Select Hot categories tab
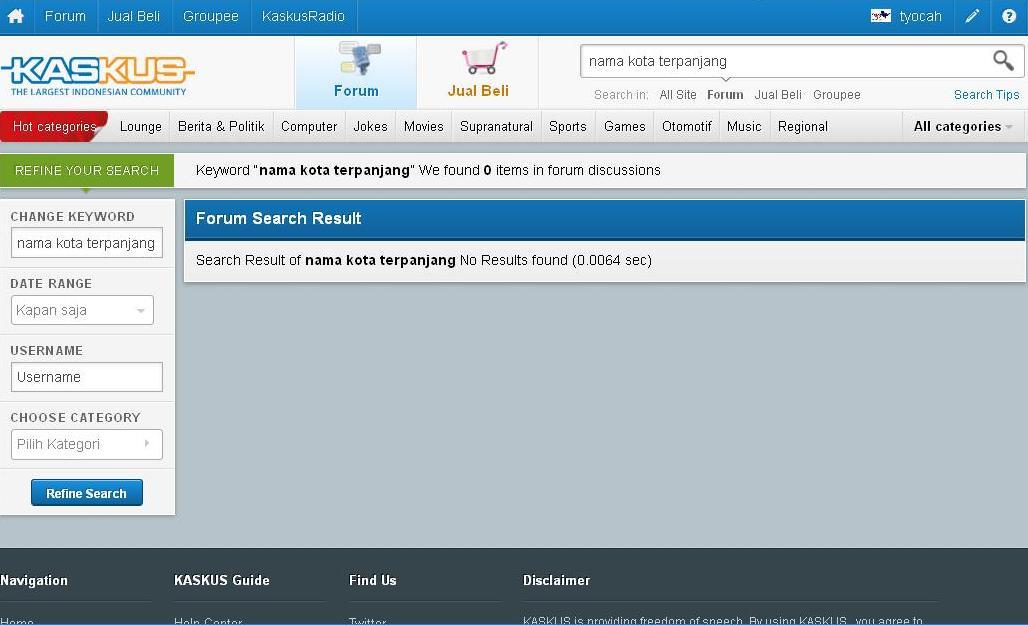The height and width of the screenshot is (625, 1028). click(x=54, y=127)
